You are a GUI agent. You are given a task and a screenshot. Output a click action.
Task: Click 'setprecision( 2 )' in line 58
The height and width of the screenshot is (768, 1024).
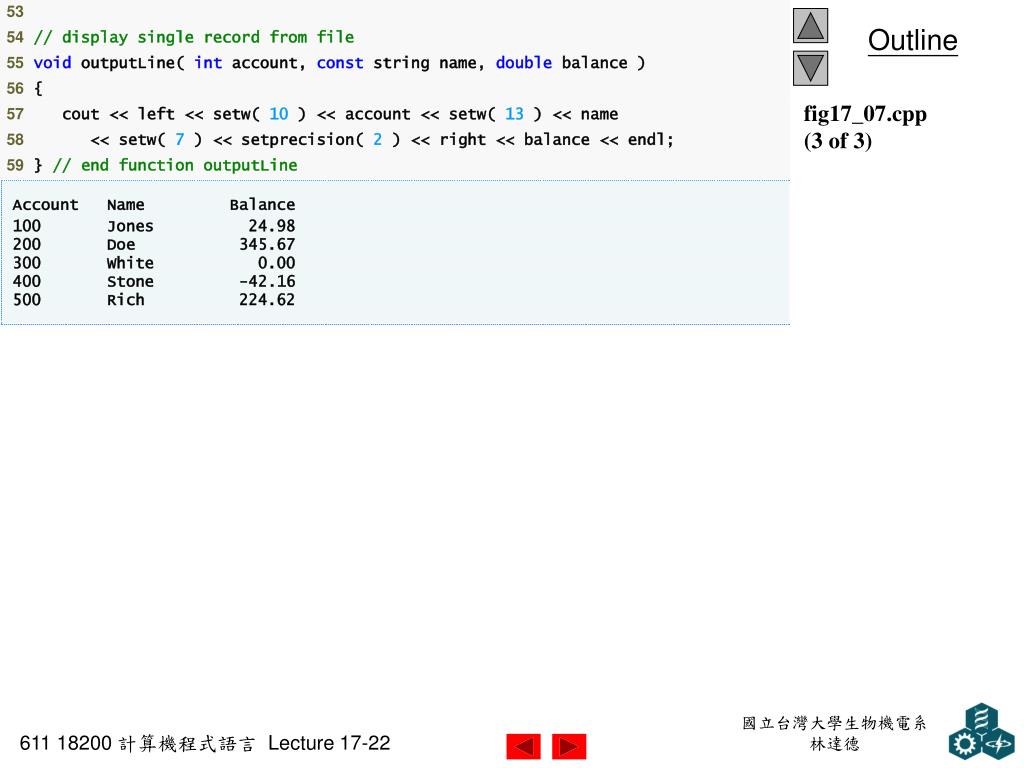321,140
